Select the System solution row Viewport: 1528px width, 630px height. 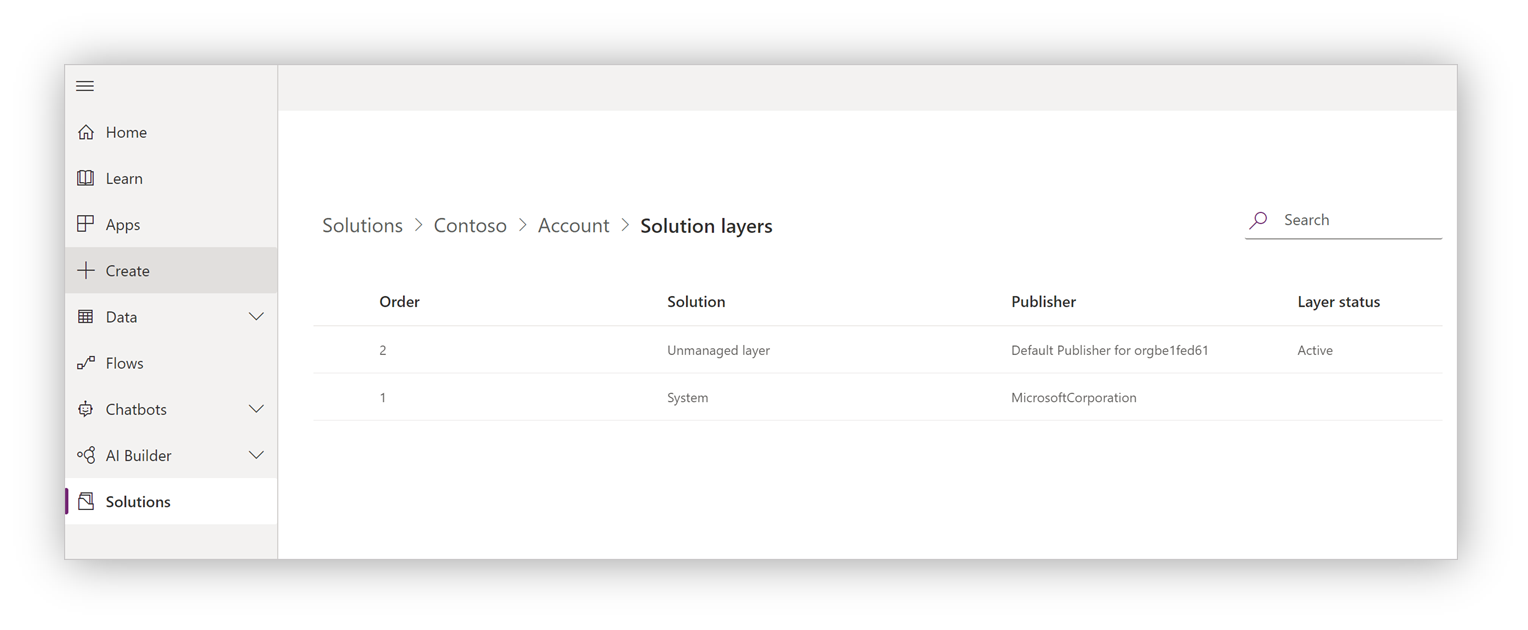[878, 397]
